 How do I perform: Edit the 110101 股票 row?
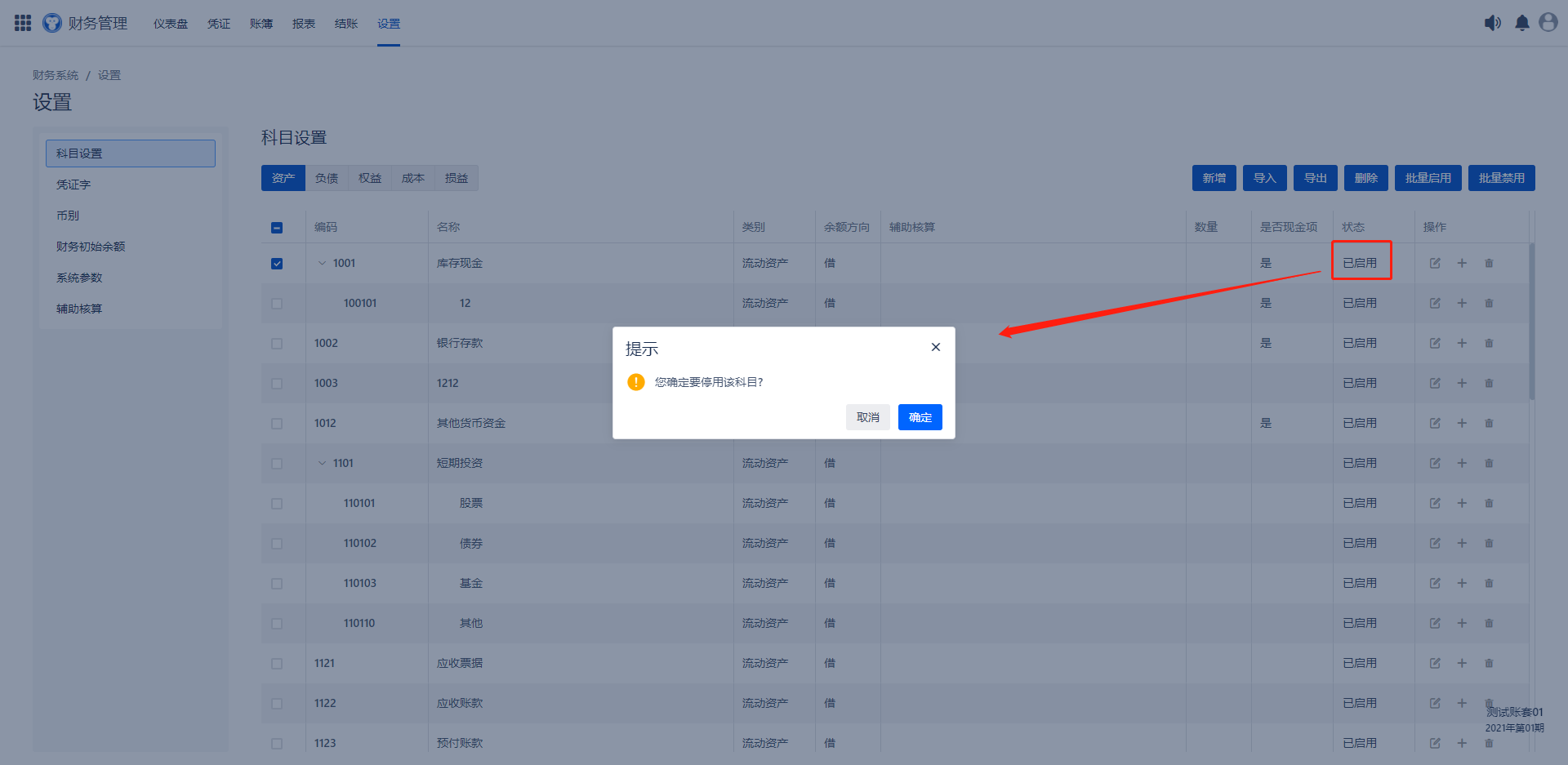pos(1435,503)
